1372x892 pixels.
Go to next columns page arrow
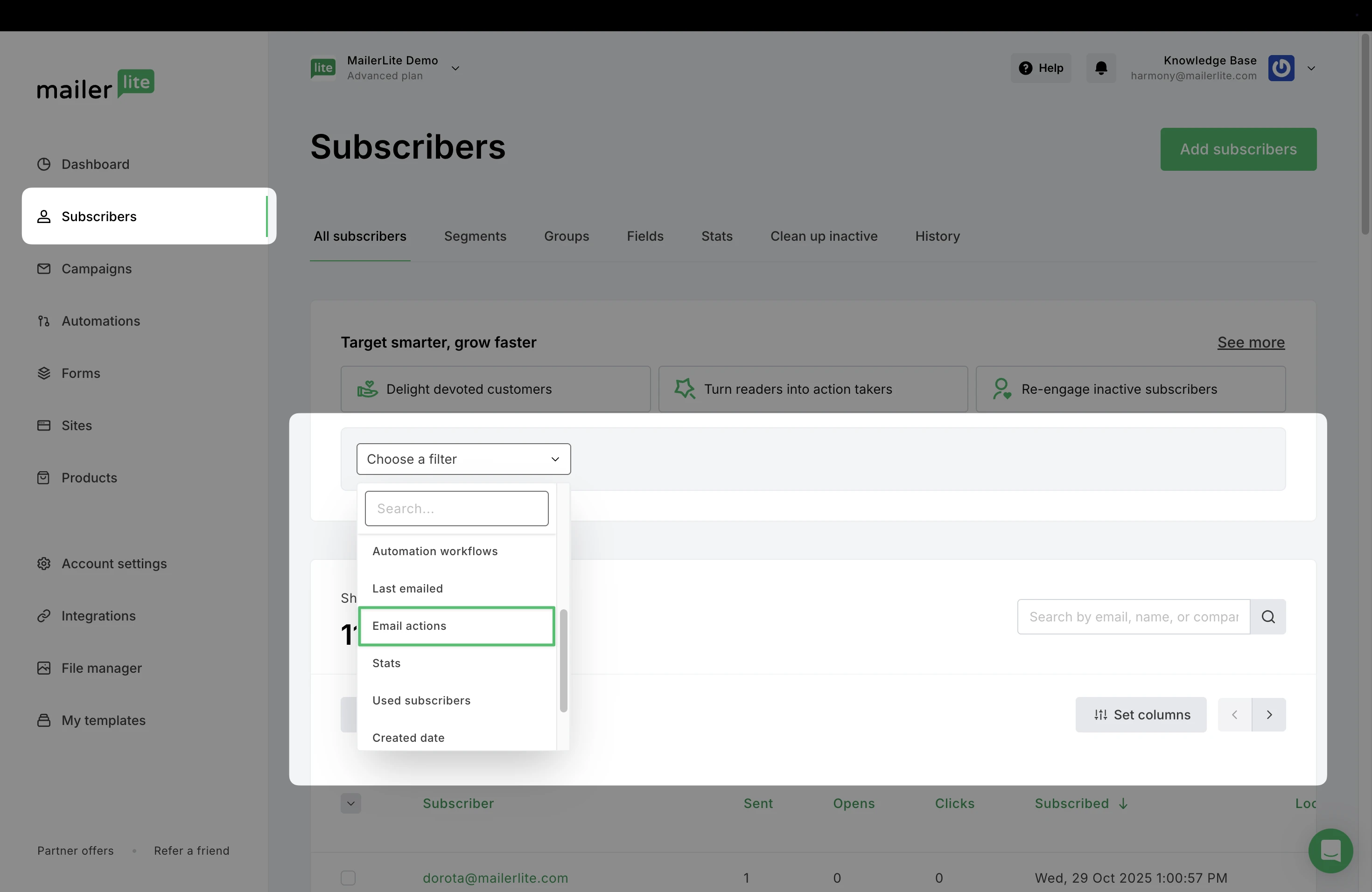1269,715
